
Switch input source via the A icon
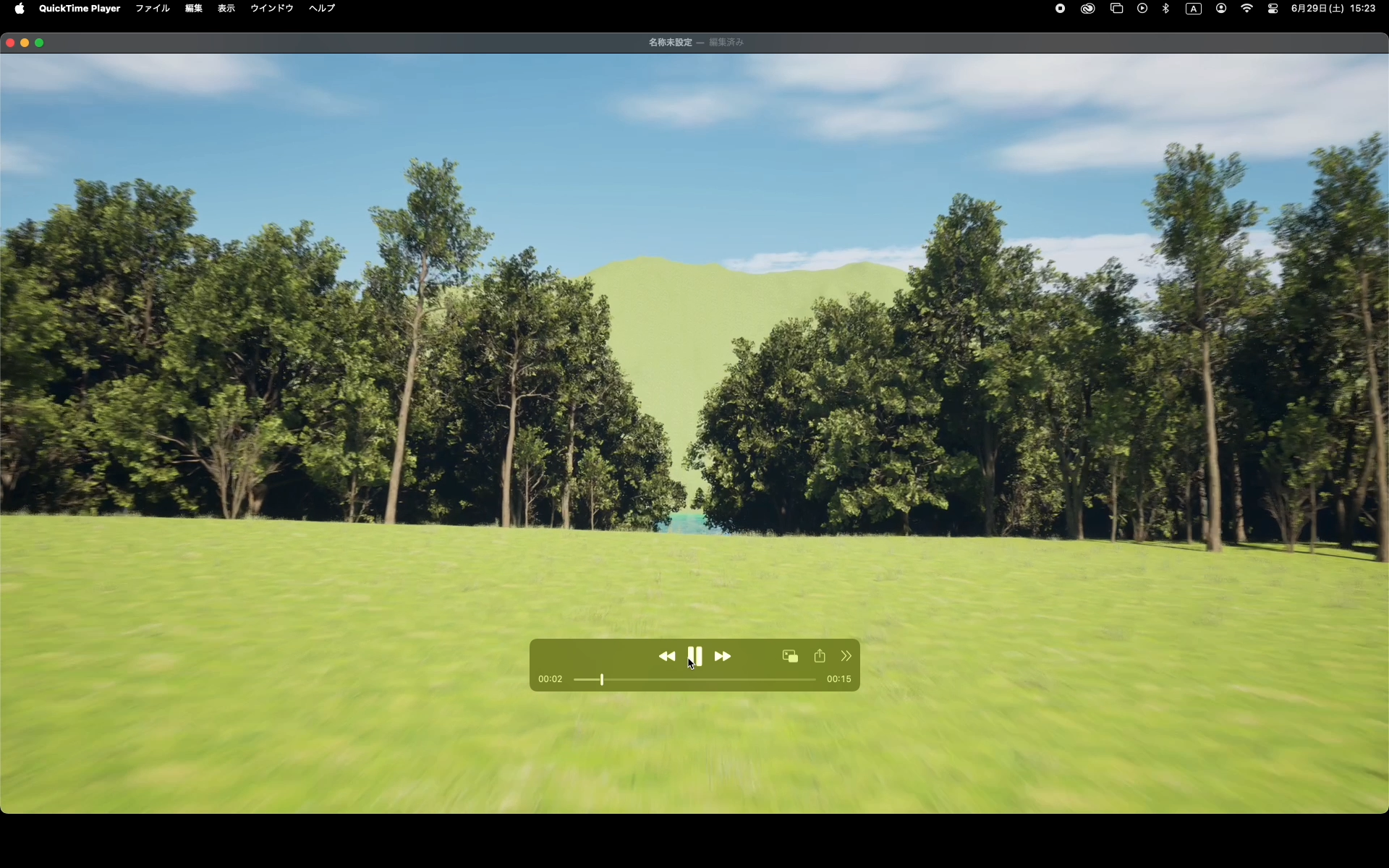point(1194,9)
